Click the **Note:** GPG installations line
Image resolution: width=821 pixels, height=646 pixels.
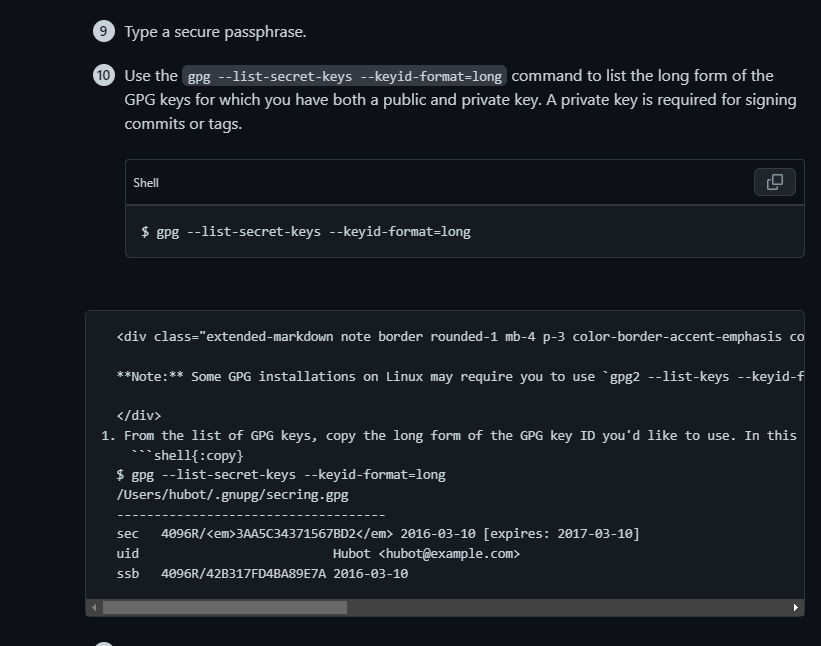(460, 377)
